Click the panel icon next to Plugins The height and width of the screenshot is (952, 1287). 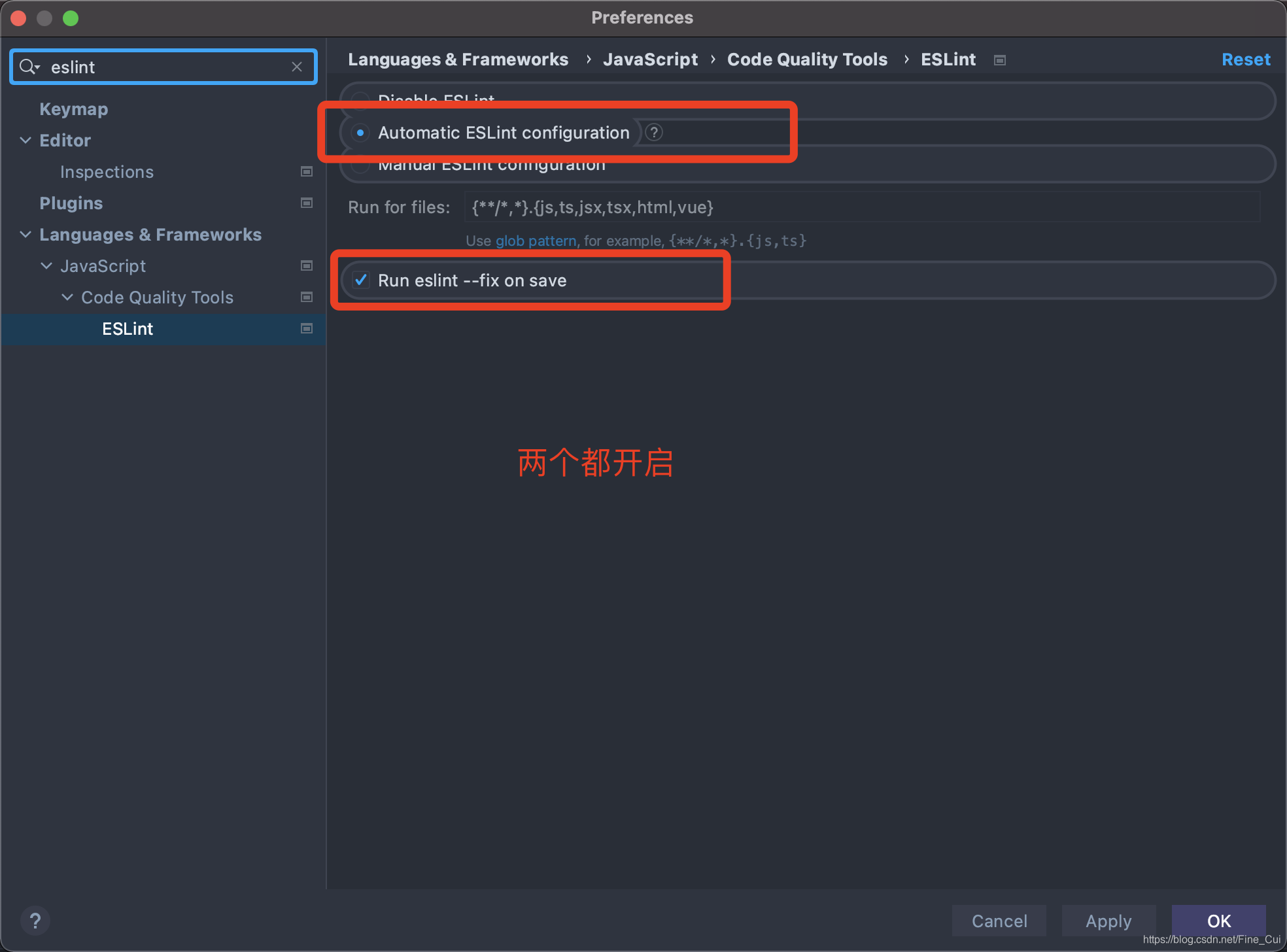(306, 203)
